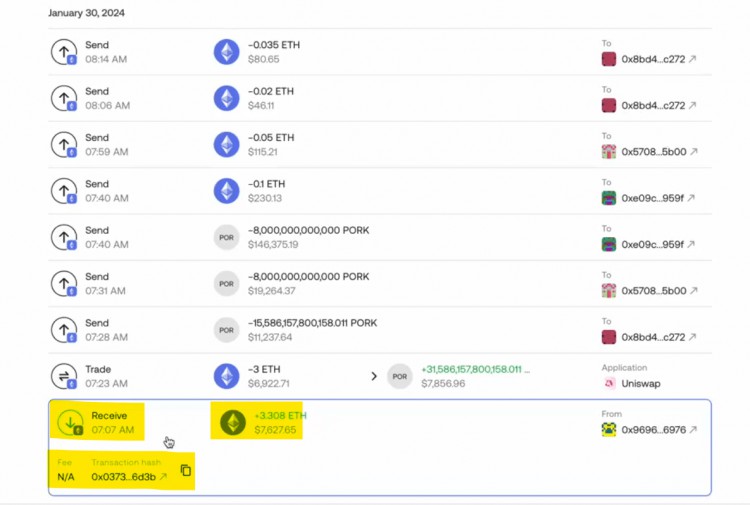The width and height of the screenshot is (750, 505).
Task: Select the $7,856.96 value
Action: [x=443, y=384]
